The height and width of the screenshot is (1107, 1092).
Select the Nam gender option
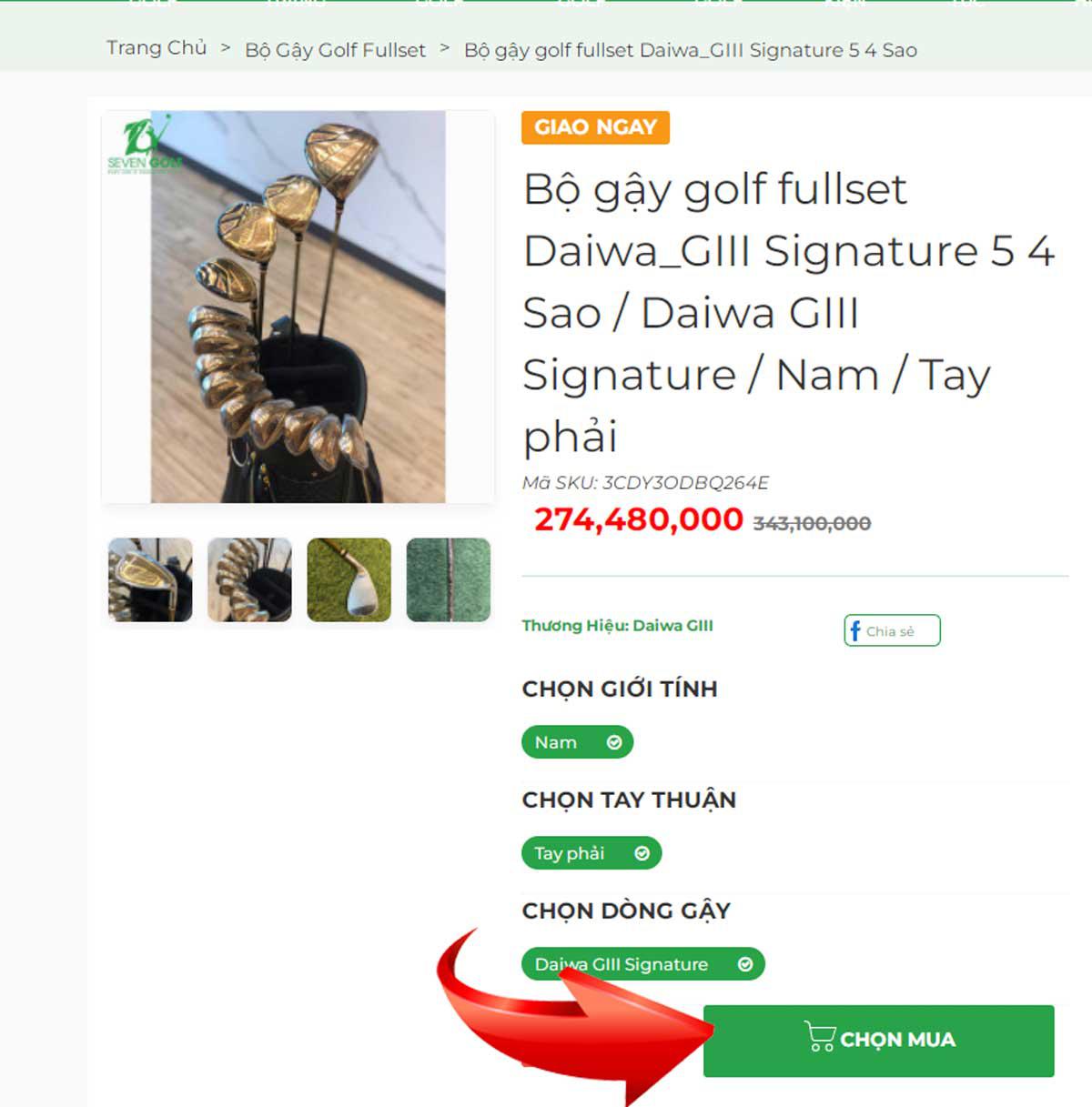(577, 742)
